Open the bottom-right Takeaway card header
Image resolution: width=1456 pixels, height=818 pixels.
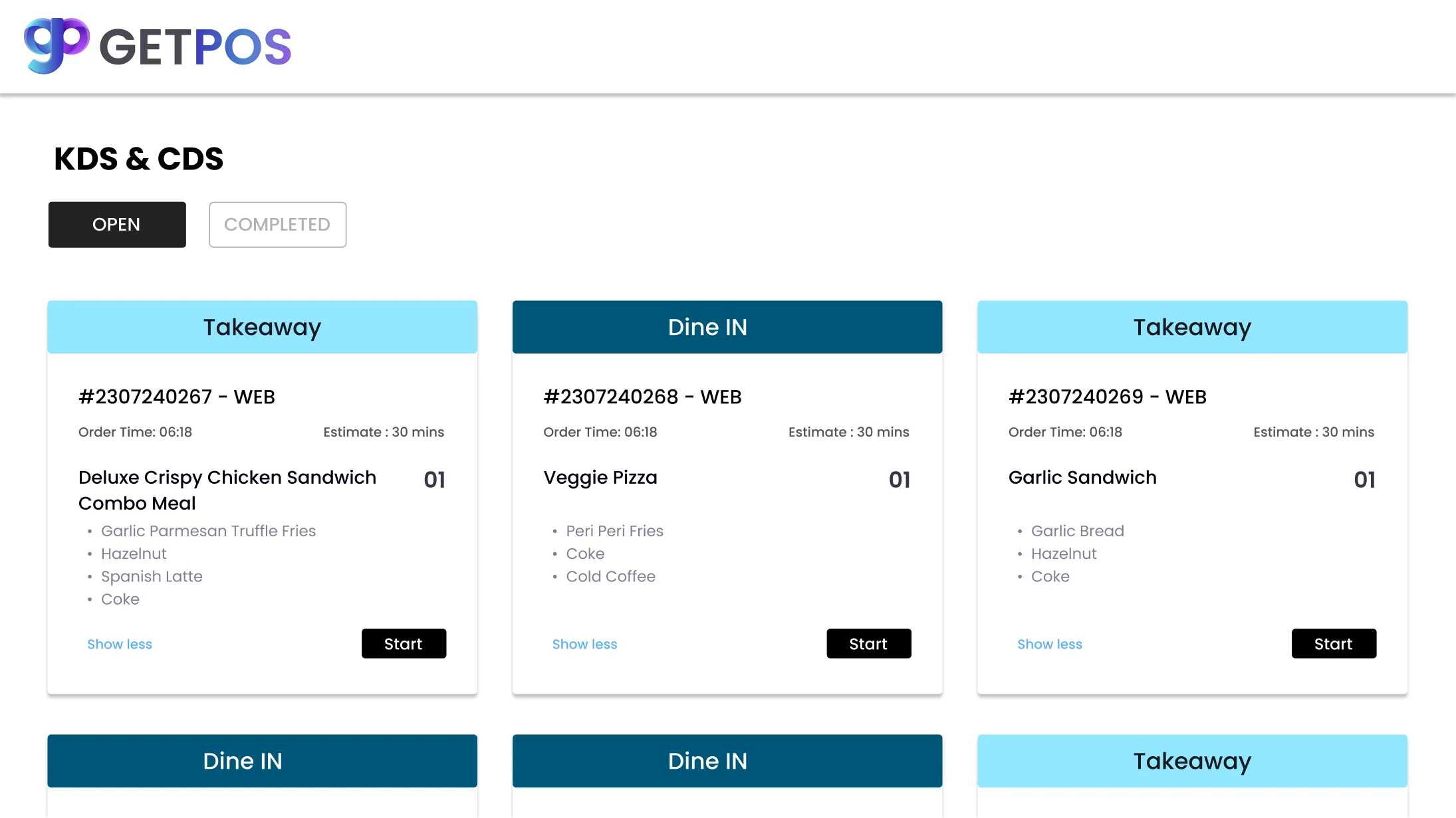tap(1192, 761)
